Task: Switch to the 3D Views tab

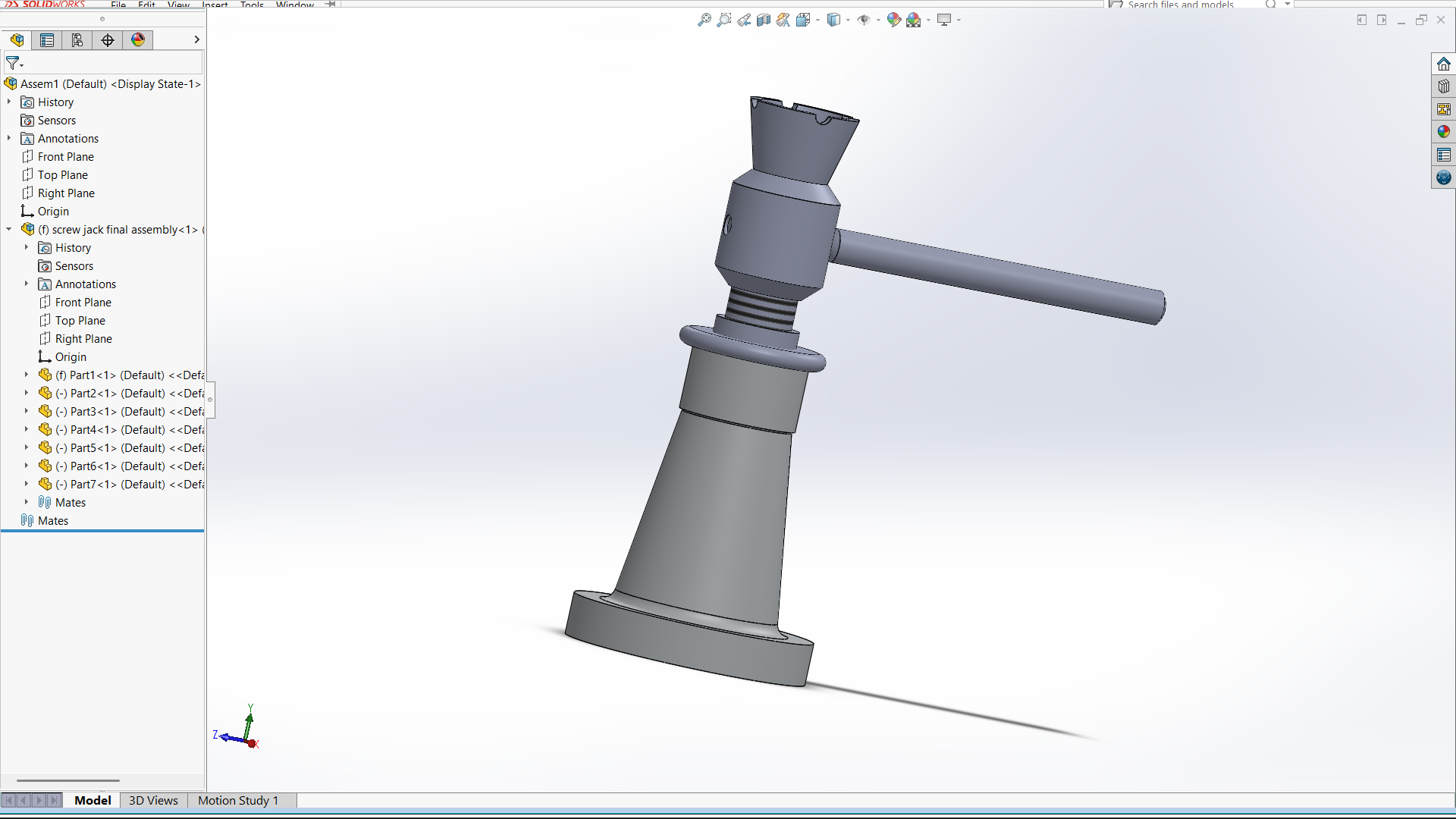Action: tap(153, 800)
